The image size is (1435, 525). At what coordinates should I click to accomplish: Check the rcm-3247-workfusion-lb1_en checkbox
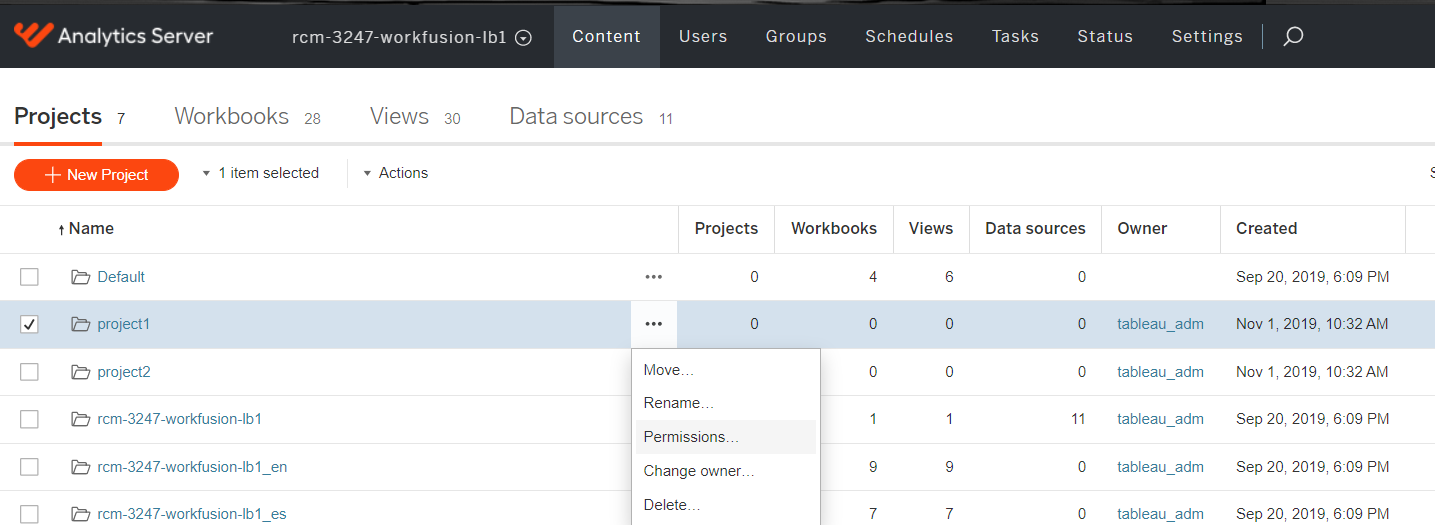pos(29,467)
